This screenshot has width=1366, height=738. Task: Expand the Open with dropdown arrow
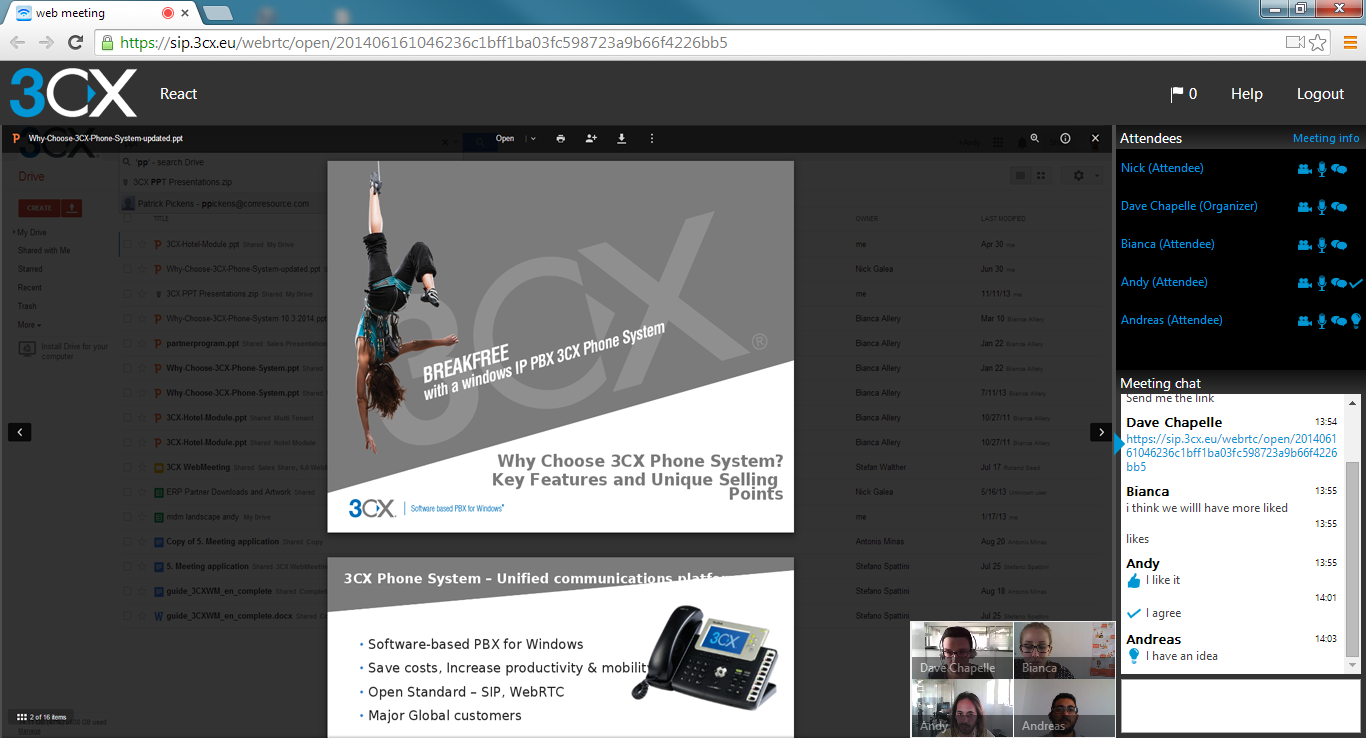[533, 139]
